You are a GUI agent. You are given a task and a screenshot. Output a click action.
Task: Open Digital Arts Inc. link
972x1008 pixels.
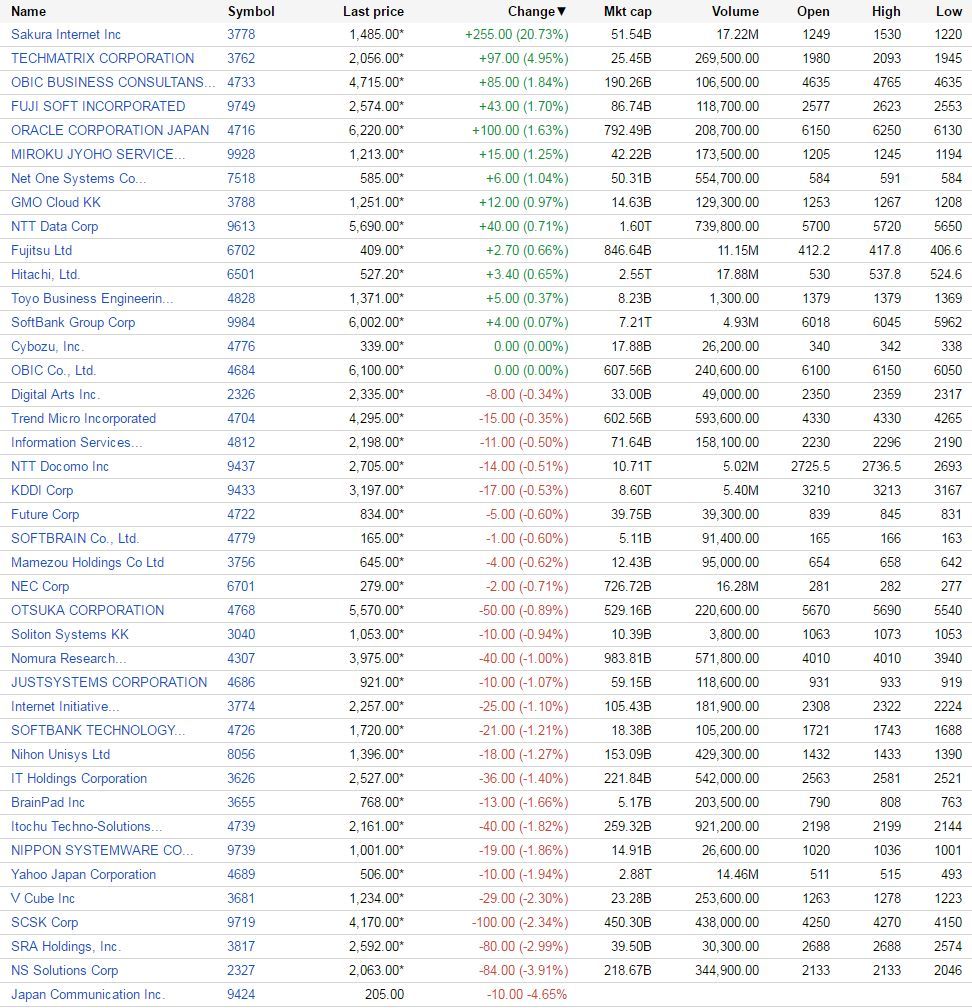click(55, 394)
